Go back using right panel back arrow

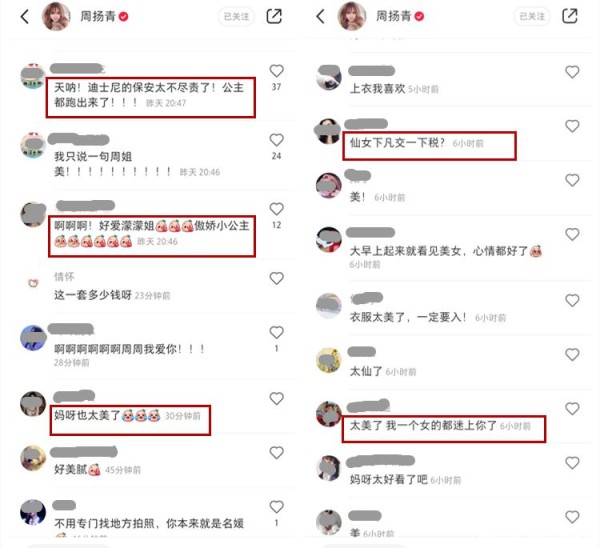[x=321, y=16]
